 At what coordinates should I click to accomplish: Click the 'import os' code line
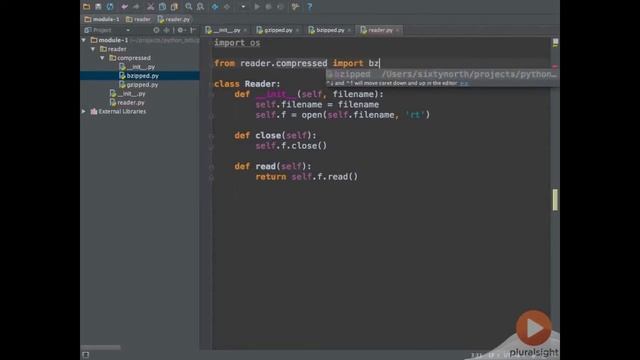click(237, 43)
